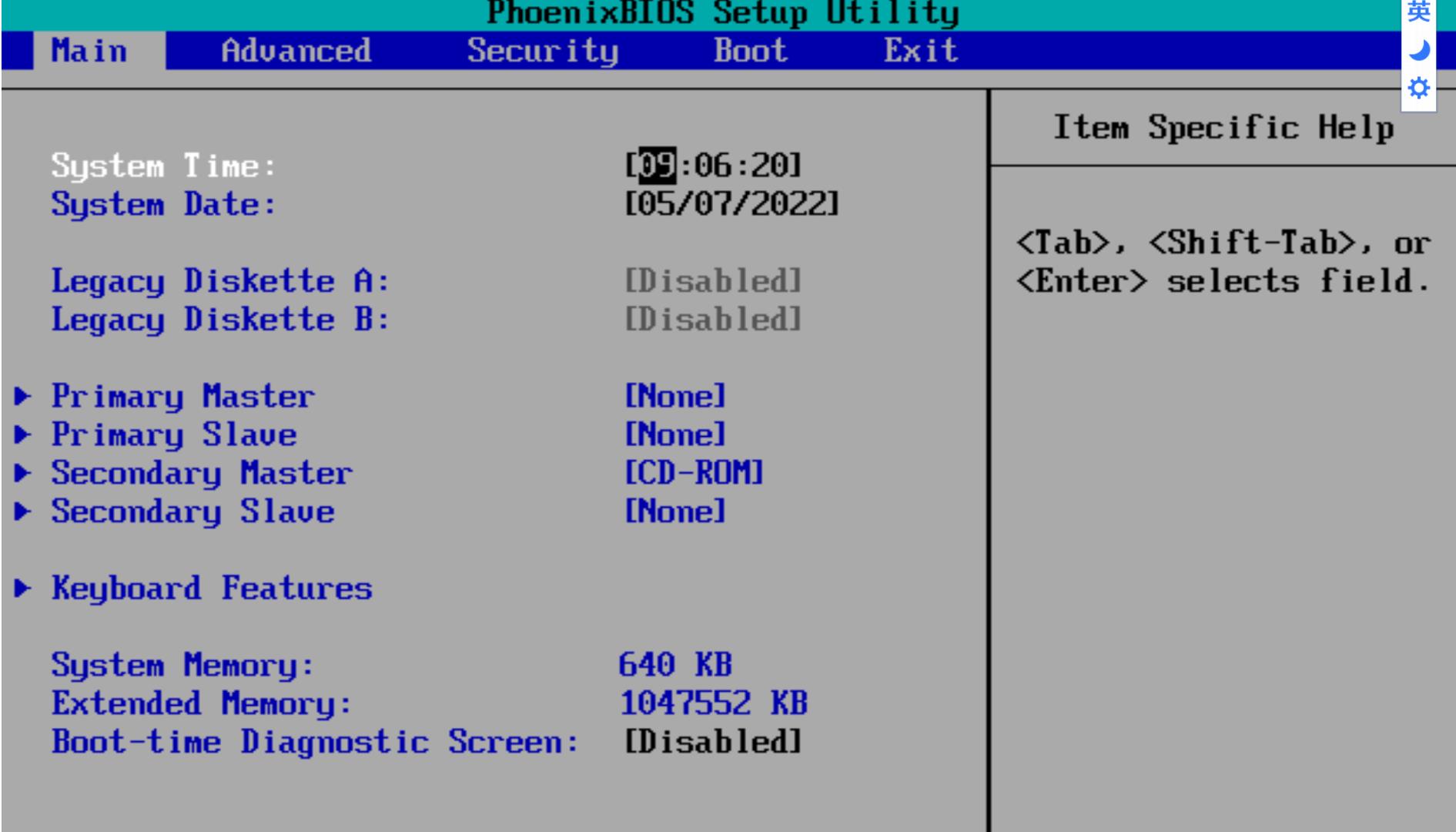Expand the Keyboard Features arrow
Screen dimensions: 1456x832
pos(23,589)
